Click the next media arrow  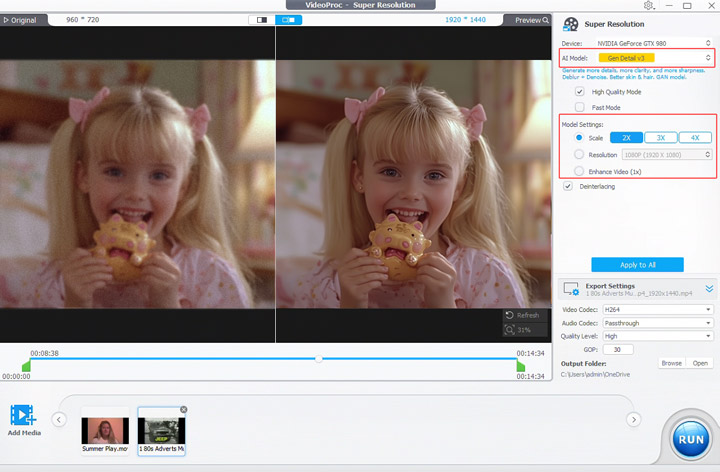[634, 419]
